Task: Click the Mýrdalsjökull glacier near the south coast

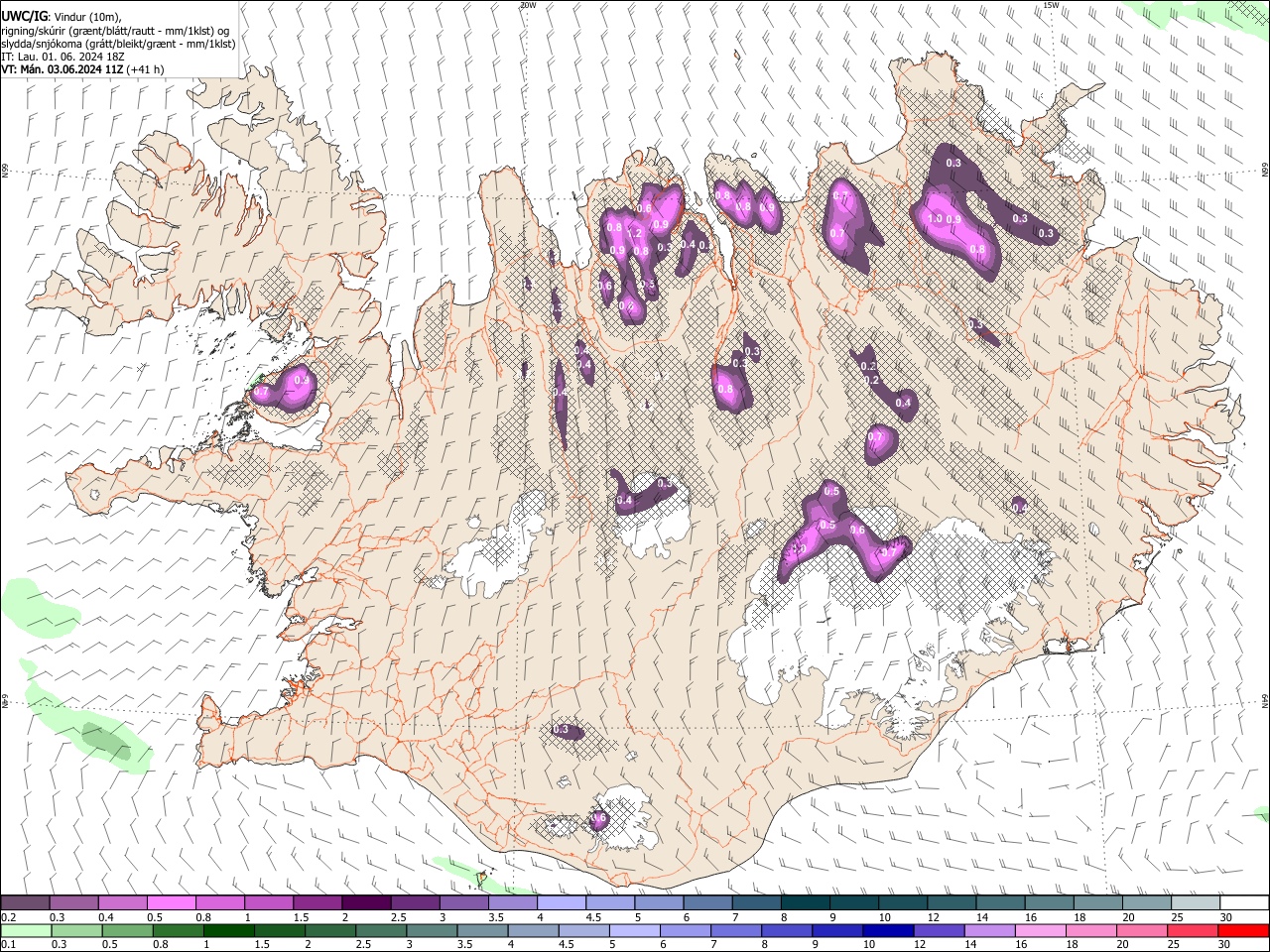Action: coord(625,818)
